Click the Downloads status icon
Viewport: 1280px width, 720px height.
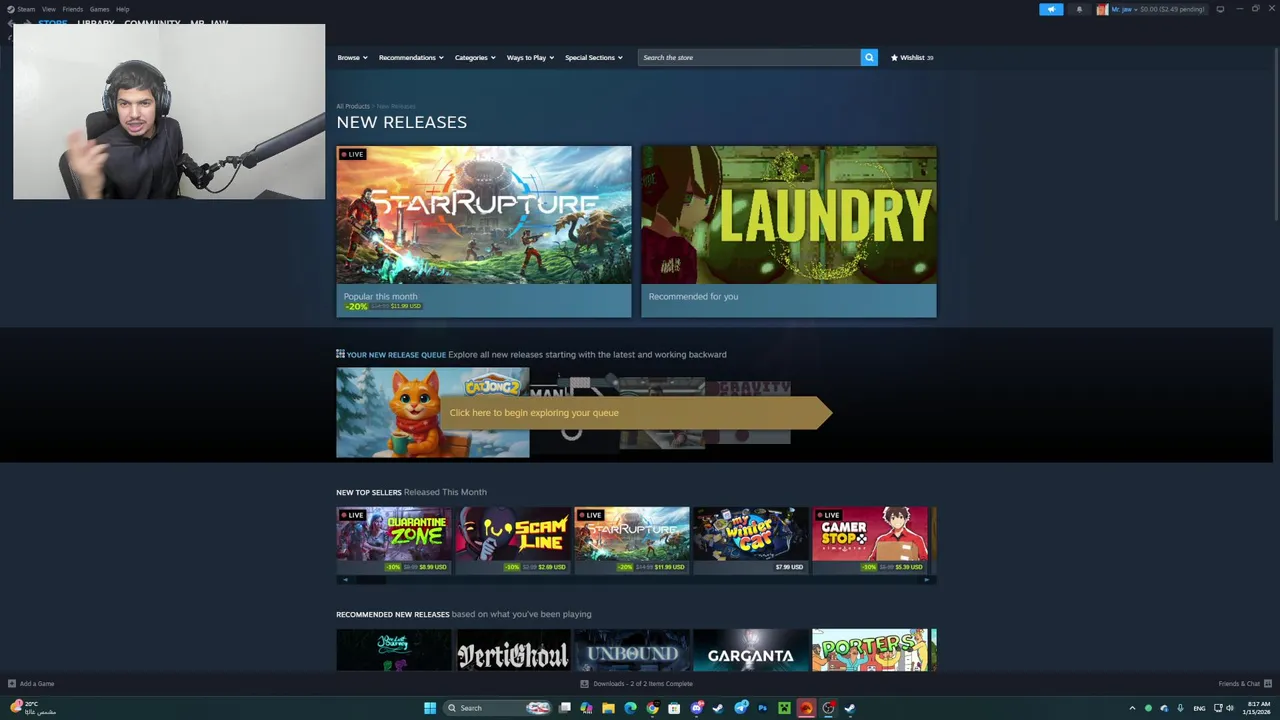click(x=585, y=684)
